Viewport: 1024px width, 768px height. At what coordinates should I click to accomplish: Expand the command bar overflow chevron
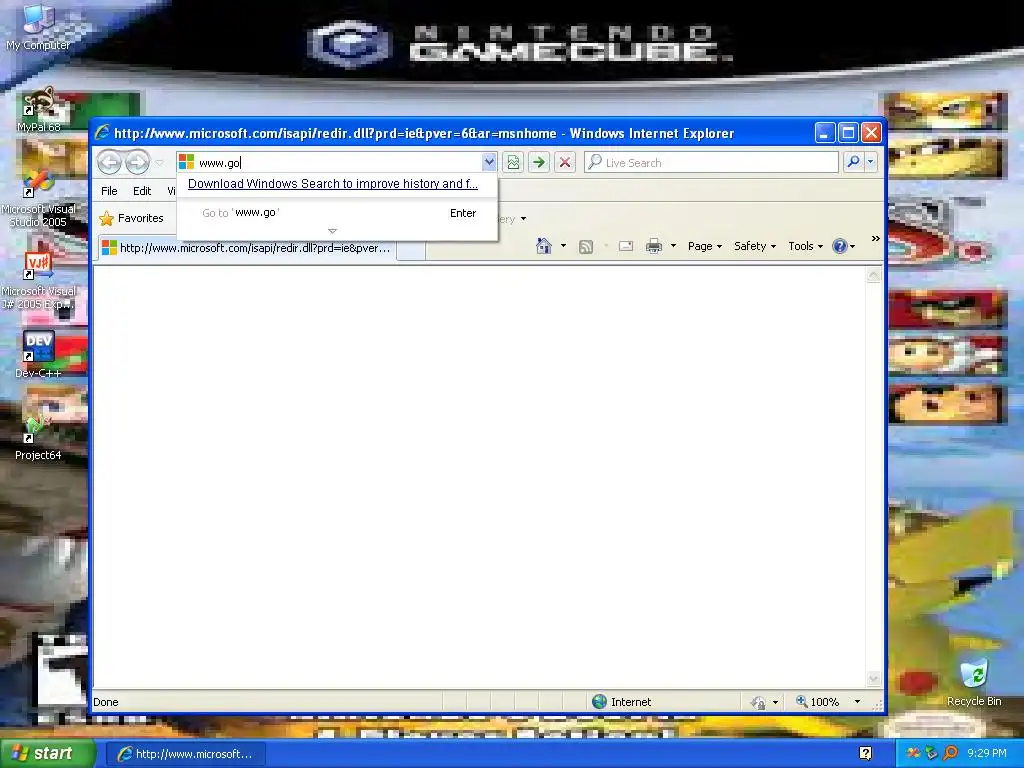875,239
